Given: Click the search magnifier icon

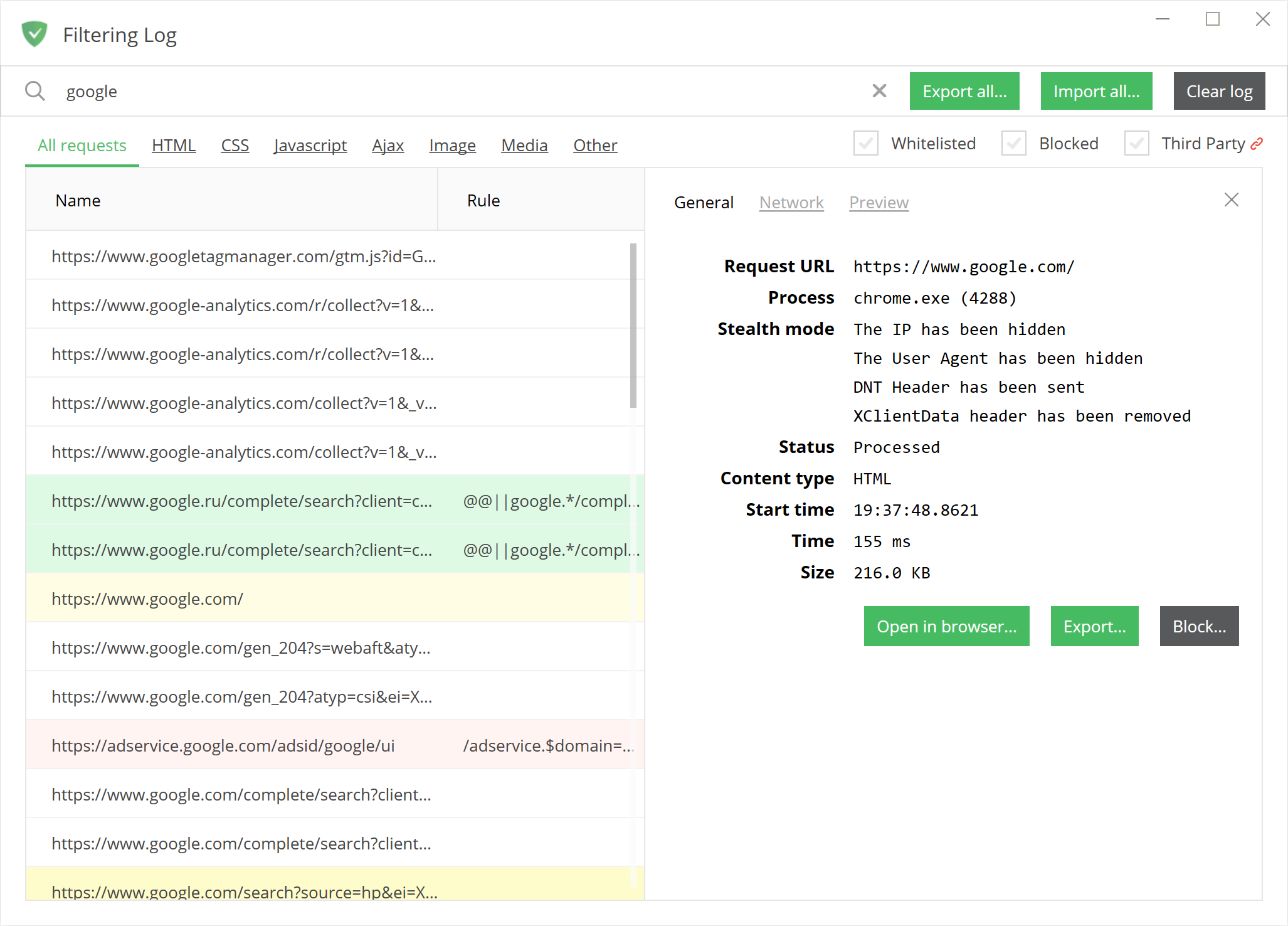Looking at the screenshot, I should click(x=35, y=91).
